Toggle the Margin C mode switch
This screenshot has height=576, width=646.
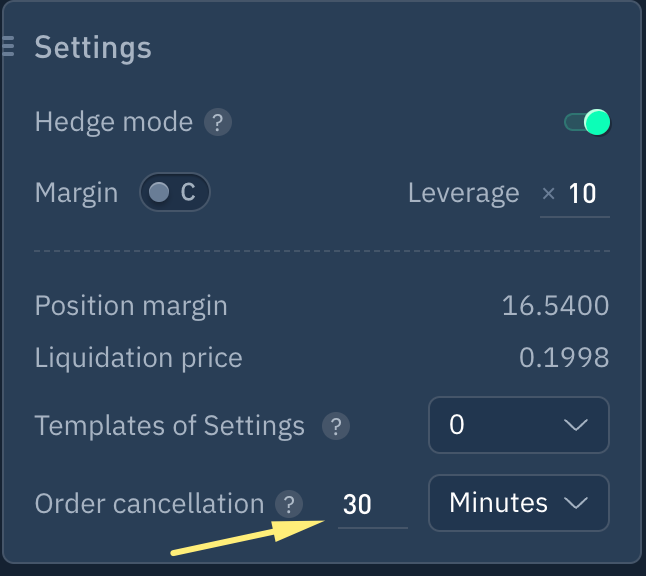(174, 193)
